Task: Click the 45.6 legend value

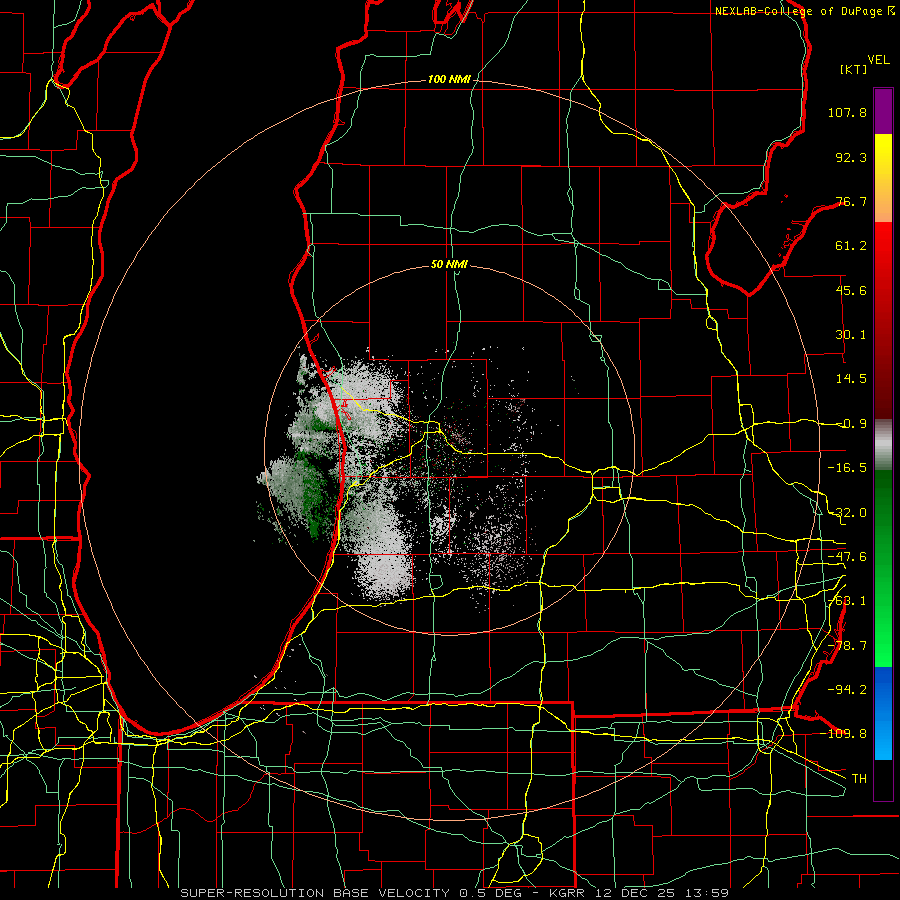Action: tap(851, 290)
